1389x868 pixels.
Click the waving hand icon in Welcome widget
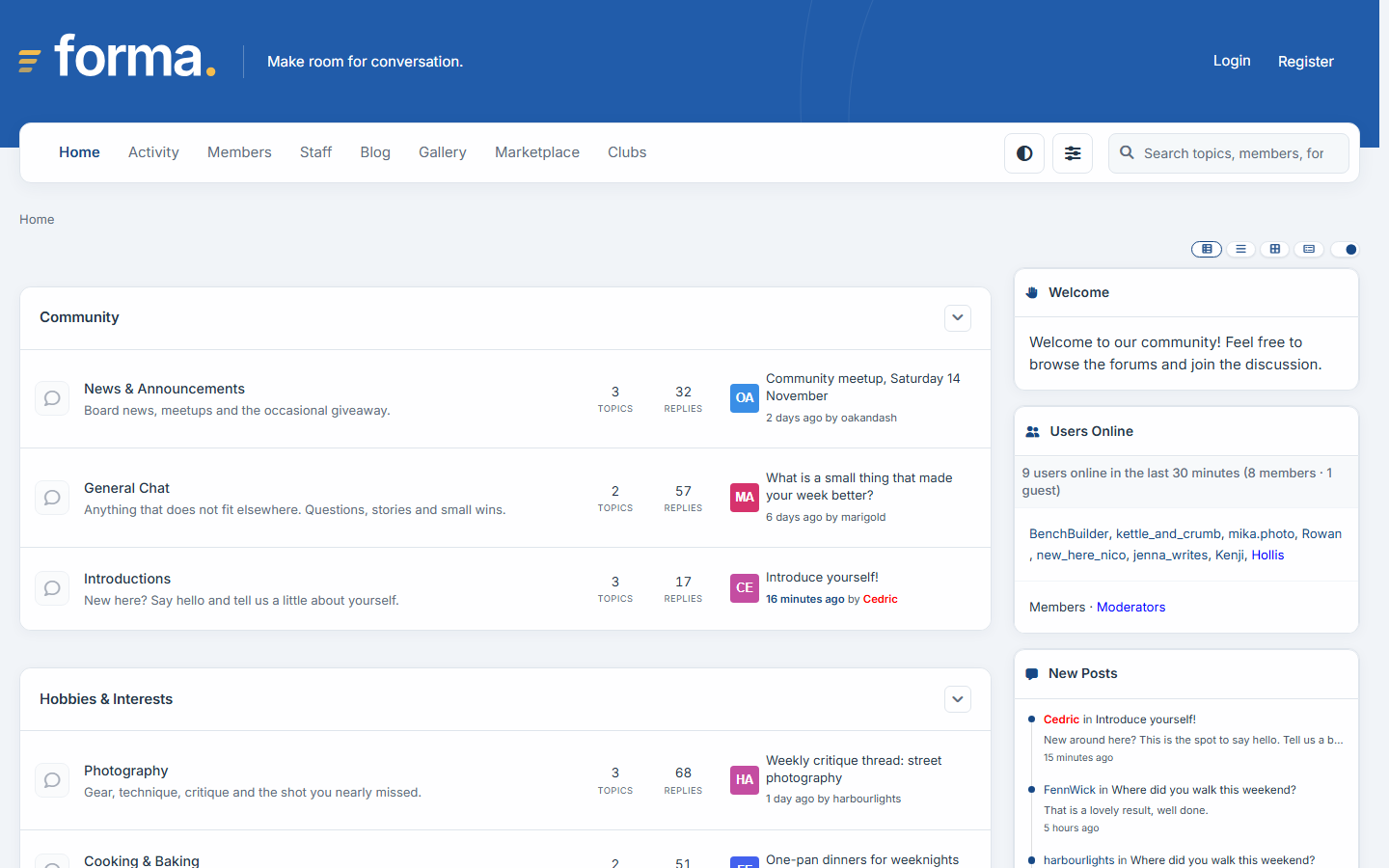click(1032, 292)
